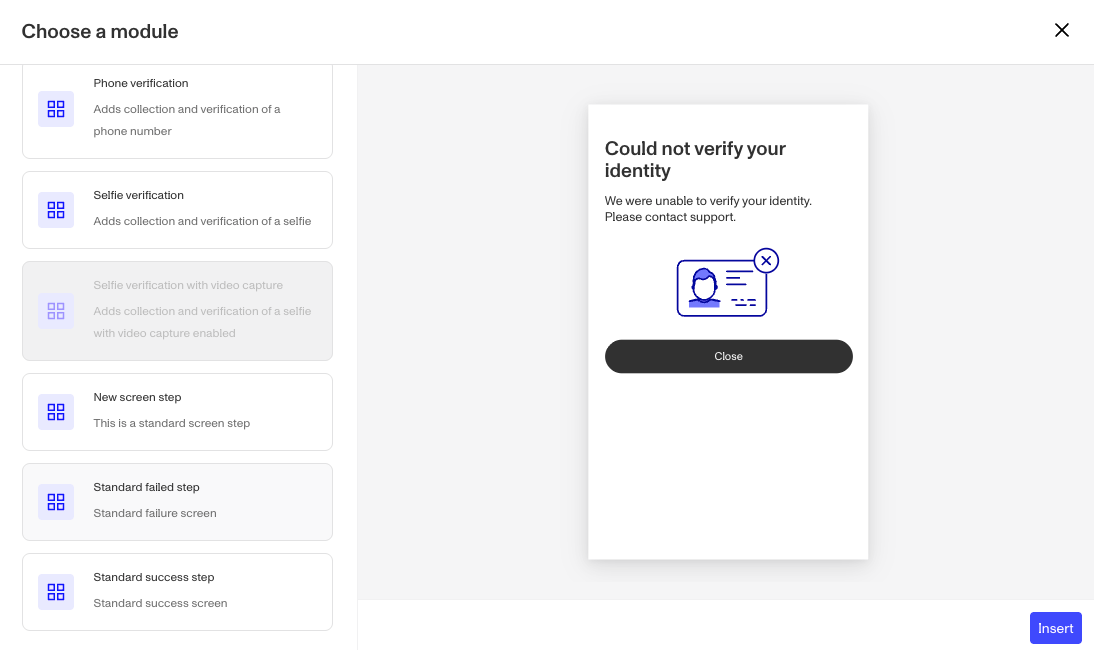Viewport: 1094px width, 650px height.
Task: Click the X badge on ID illustration
Action: point(766,261)
